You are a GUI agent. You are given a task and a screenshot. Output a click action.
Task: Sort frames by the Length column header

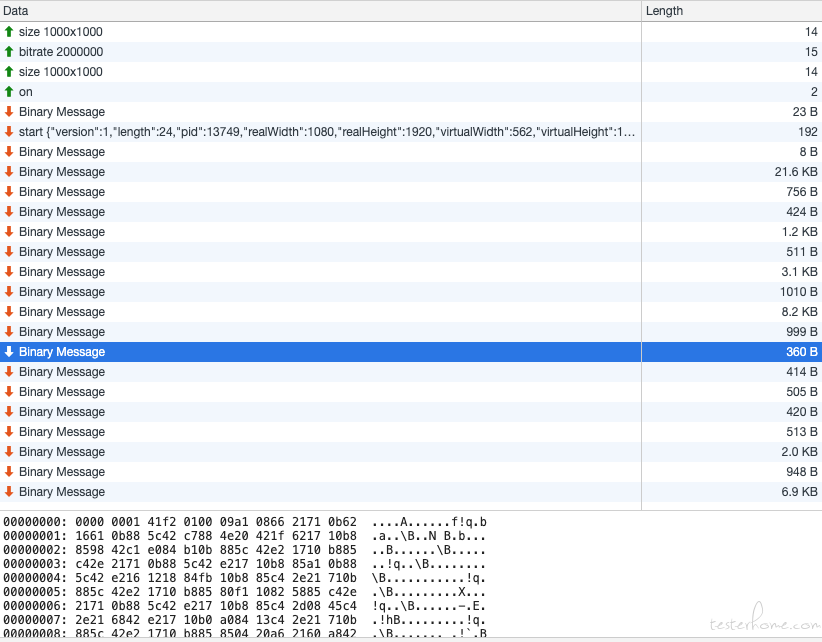tap(732, 10)
